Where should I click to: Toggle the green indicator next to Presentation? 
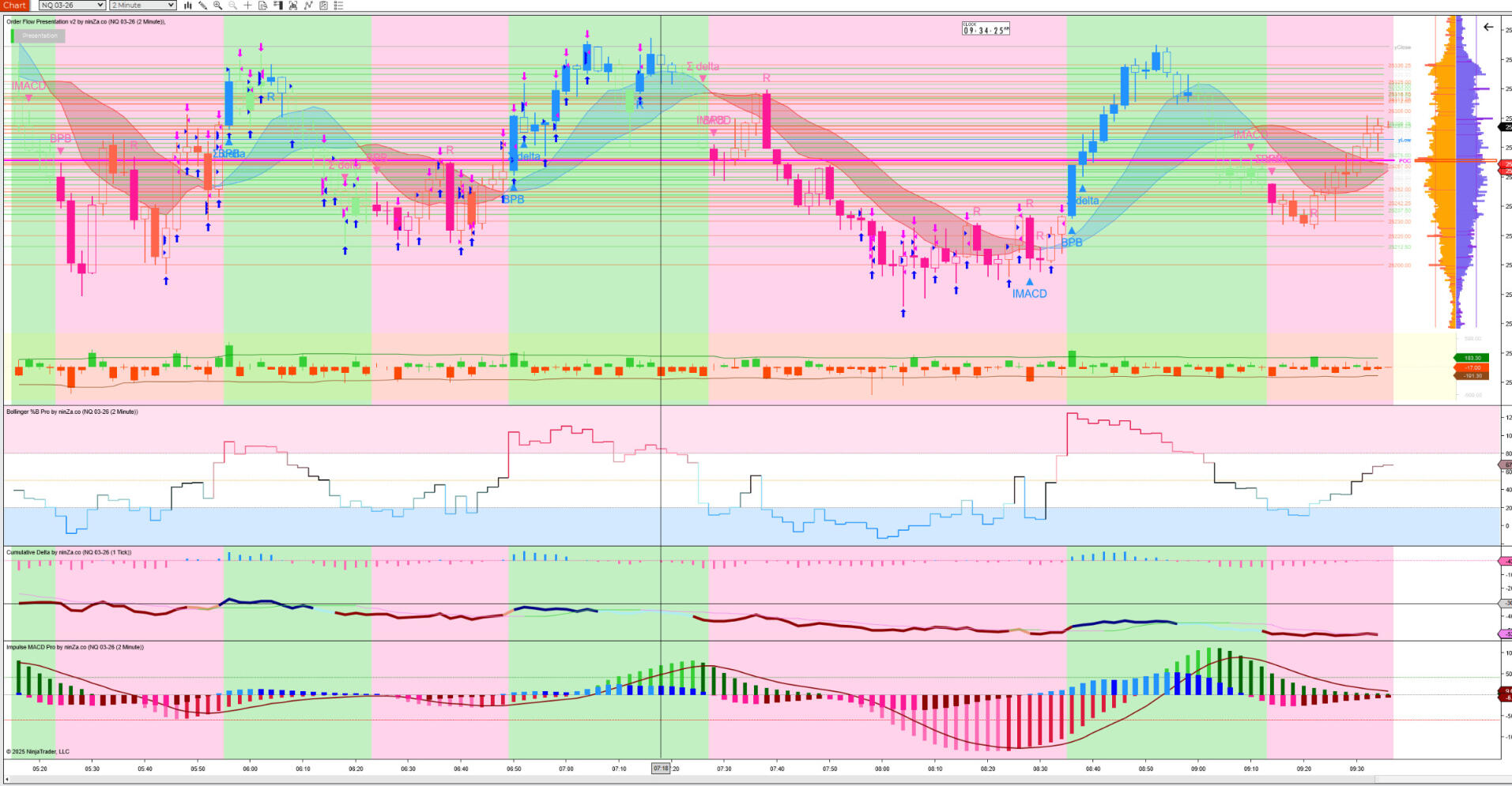12,36
